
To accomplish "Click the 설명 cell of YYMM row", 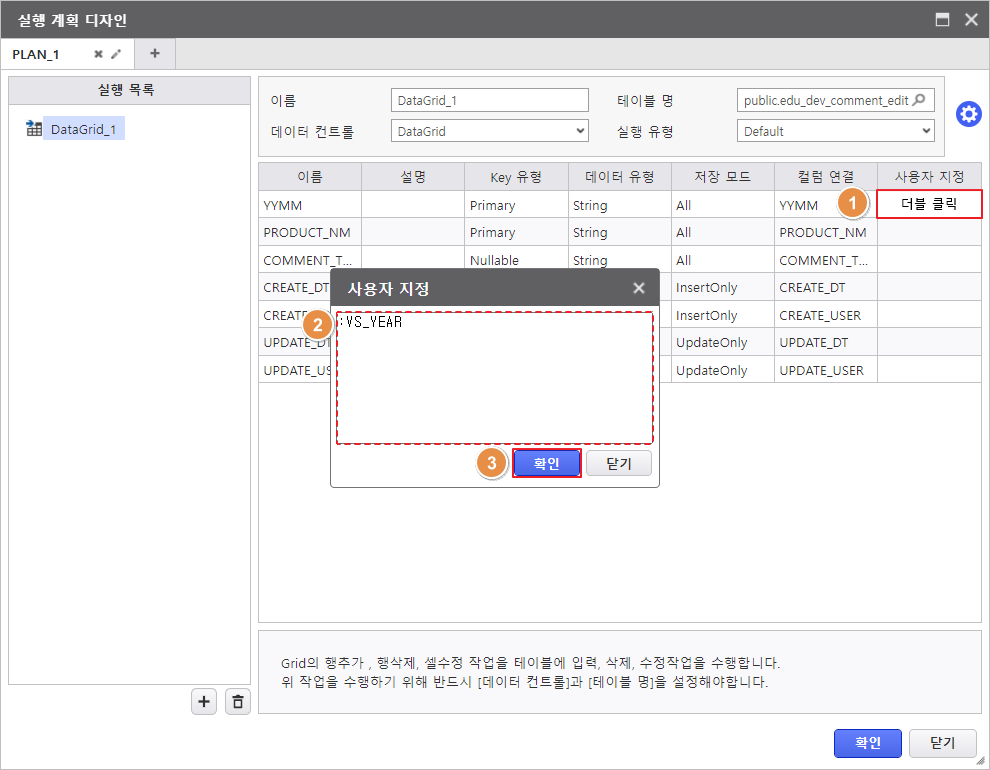I will tap(413, 205).
